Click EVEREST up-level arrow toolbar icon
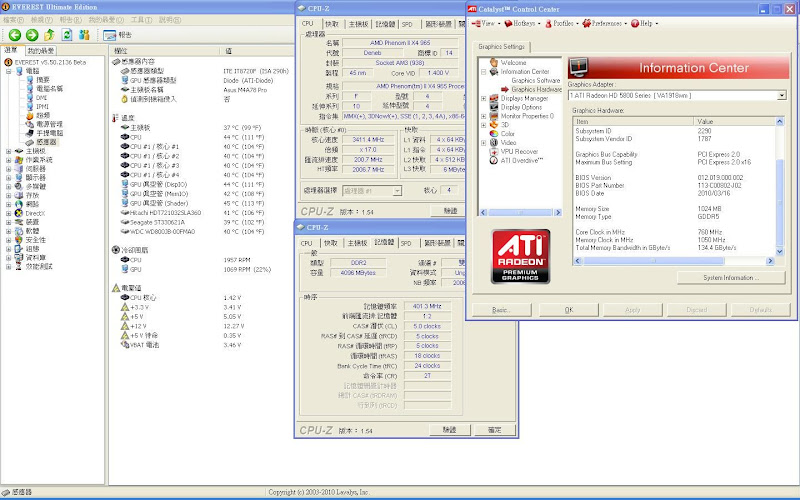This screenshot has width=800, height=500. pos(49,35)
